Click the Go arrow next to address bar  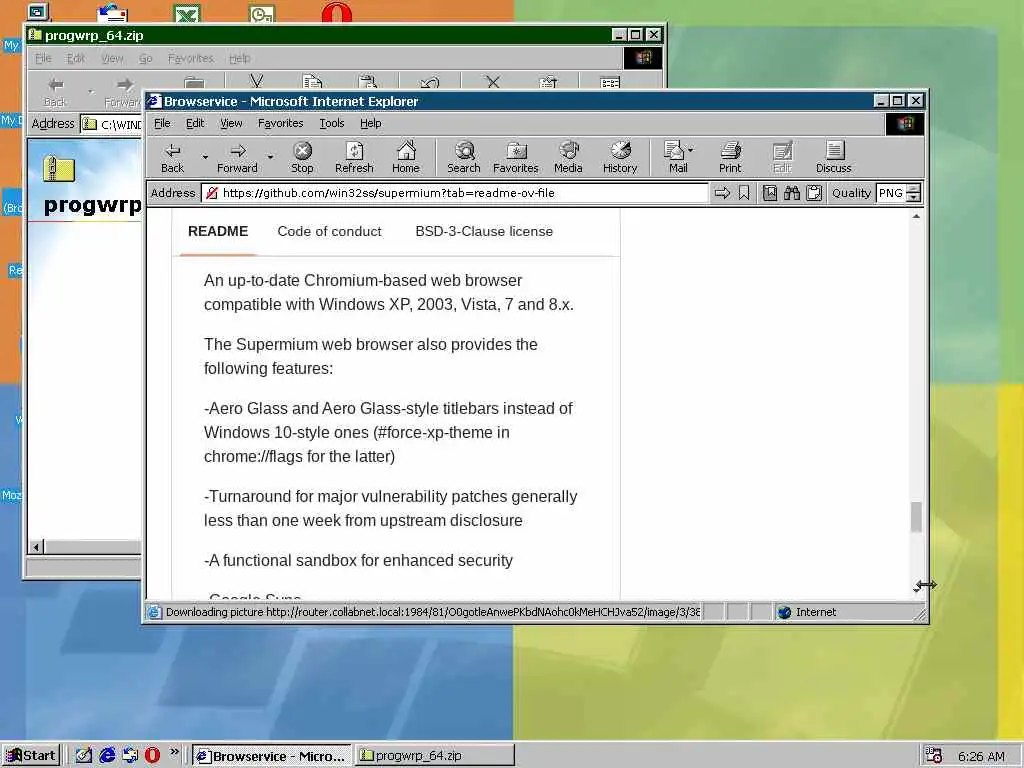(722, 193)
